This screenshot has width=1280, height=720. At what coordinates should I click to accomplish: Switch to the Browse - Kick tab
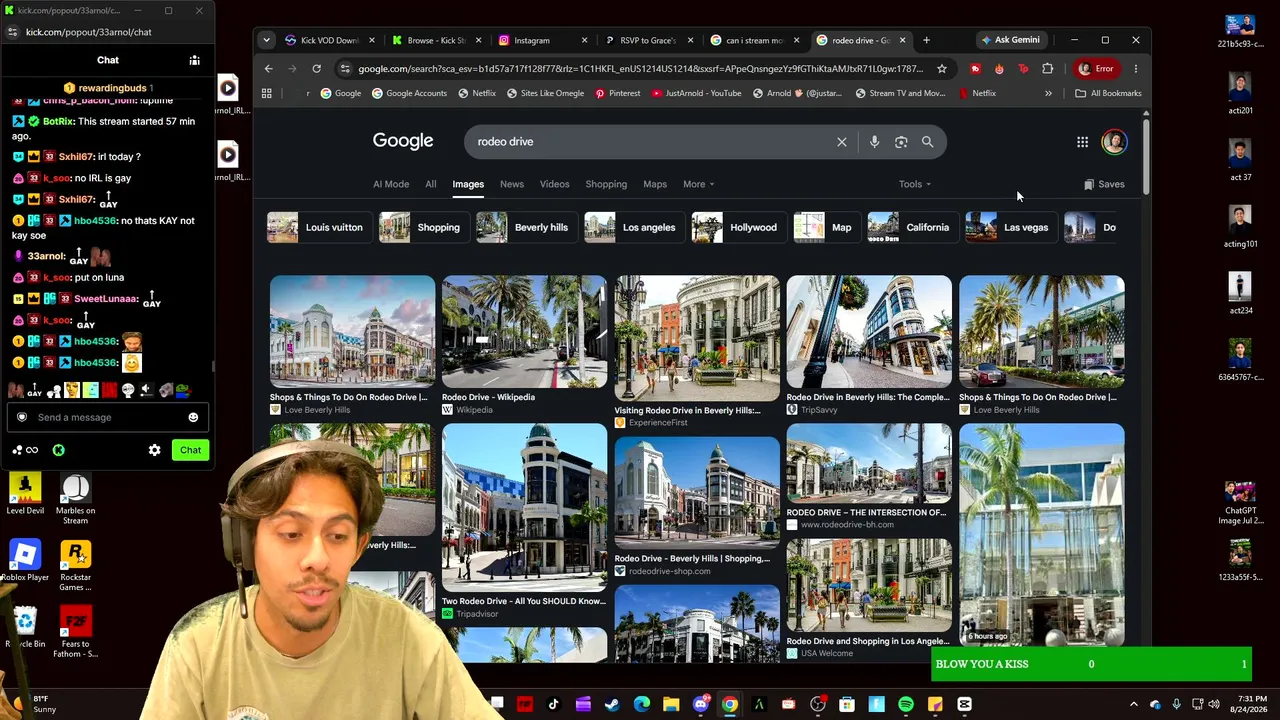436,40
